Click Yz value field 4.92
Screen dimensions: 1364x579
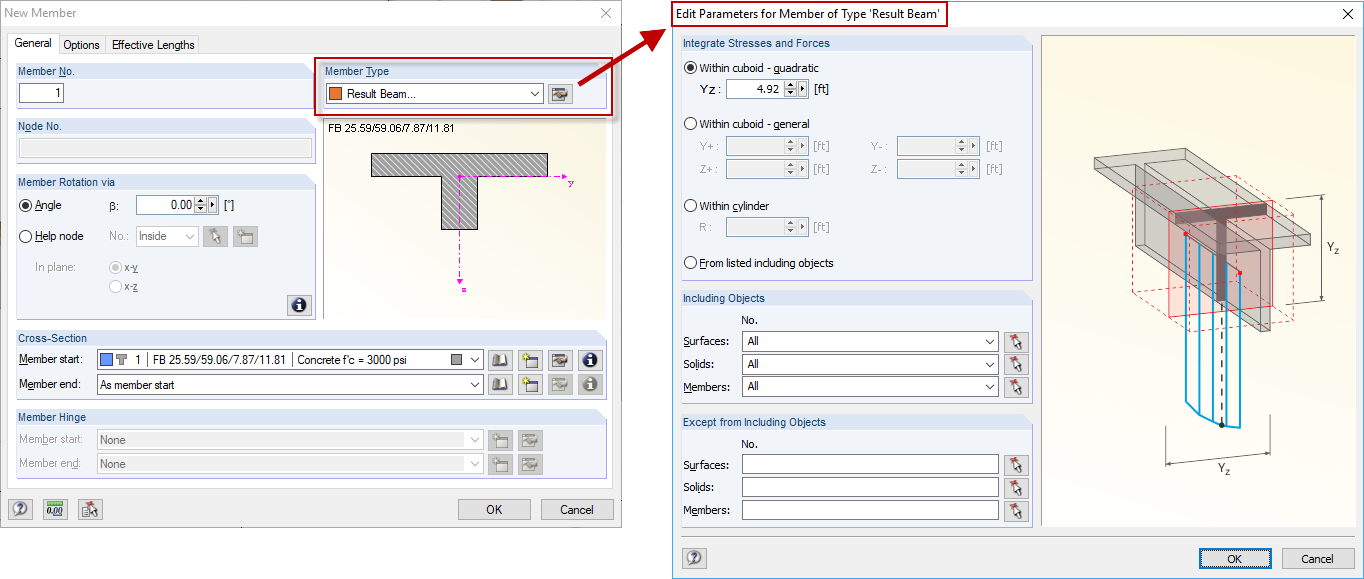(754, 89)
